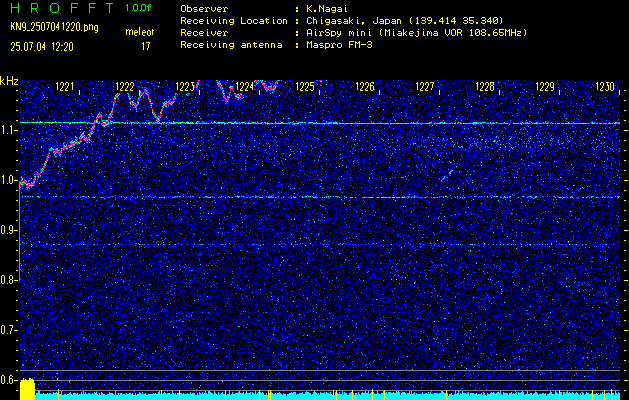Select the Maspro FM-3 antenna text

click(x=339, y=45)
